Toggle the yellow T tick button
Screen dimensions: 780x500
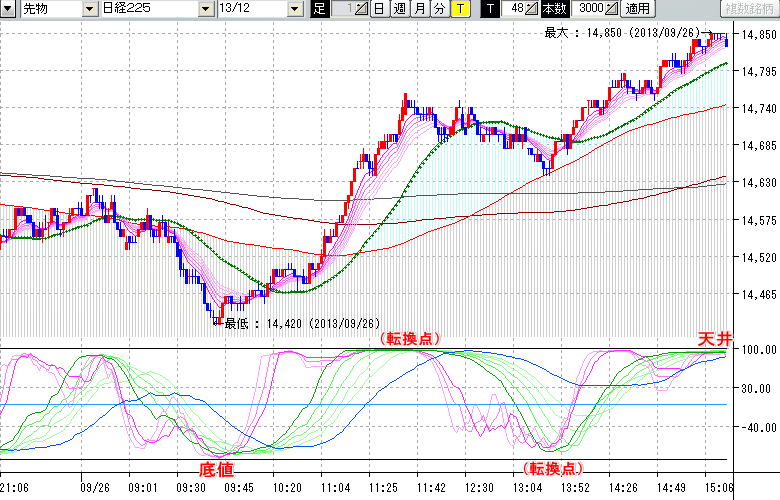[x=459, y=9]
